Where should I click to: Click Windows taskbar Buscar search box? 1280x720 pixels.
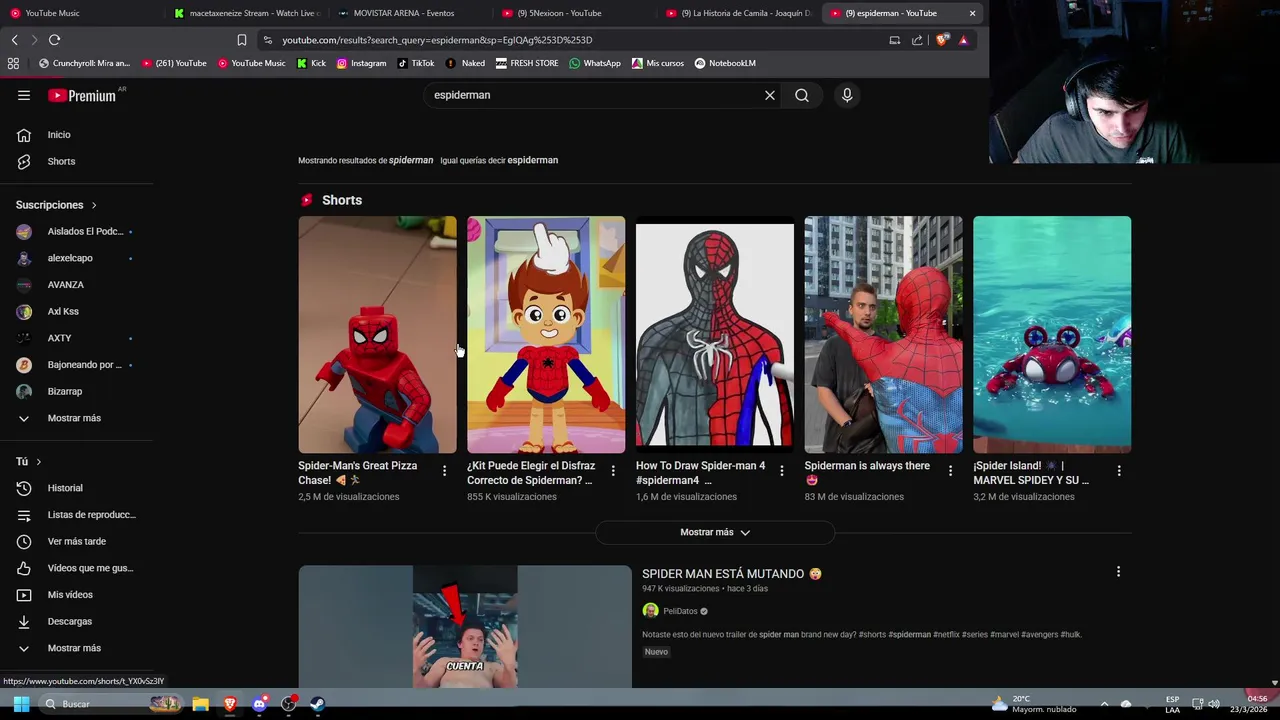click(x=110, y=704)
